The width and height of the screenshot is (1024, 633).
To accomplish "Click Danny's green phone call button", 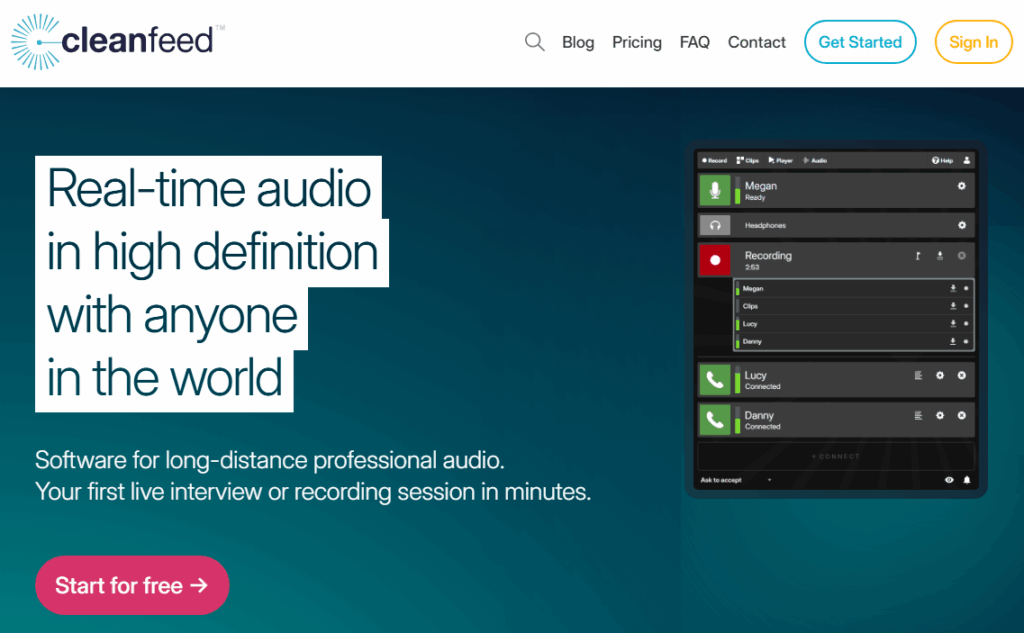I will pyautogui.click(x=714, y=419).
